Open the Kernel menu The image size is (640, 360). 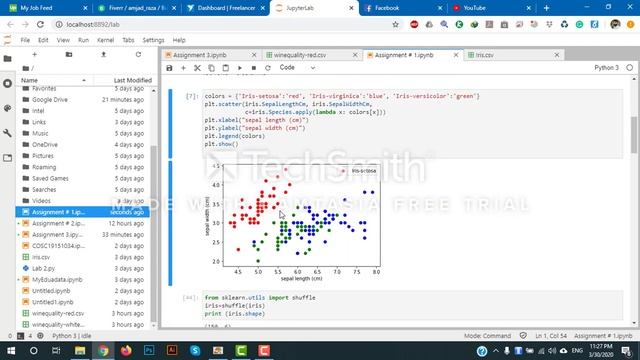pyautogui.click(x=105, y=40)
